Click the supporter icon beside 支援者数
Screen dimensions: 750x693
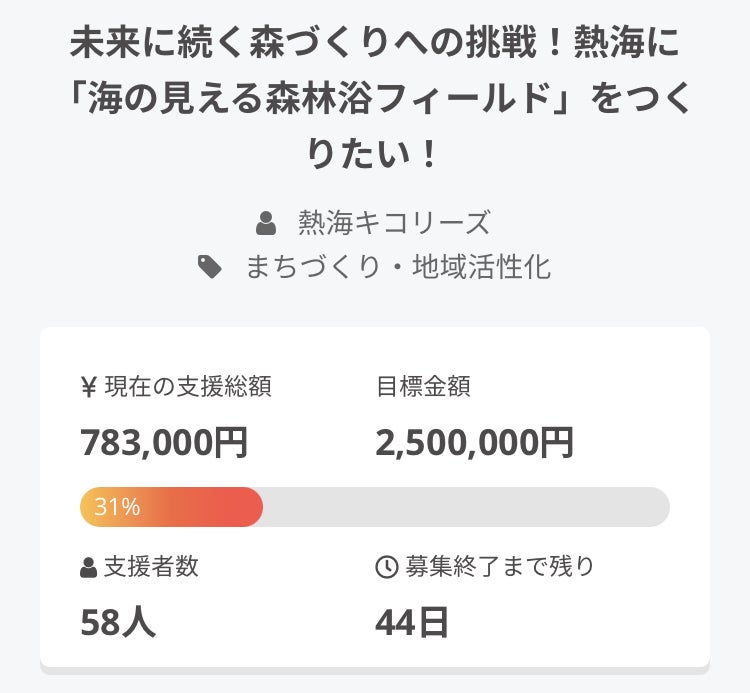point(88,567)
